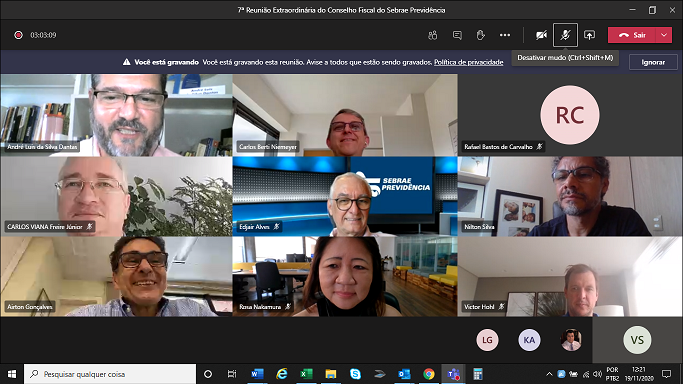
Task: Open File Explorer from taskbar
Action: point(331,374)
